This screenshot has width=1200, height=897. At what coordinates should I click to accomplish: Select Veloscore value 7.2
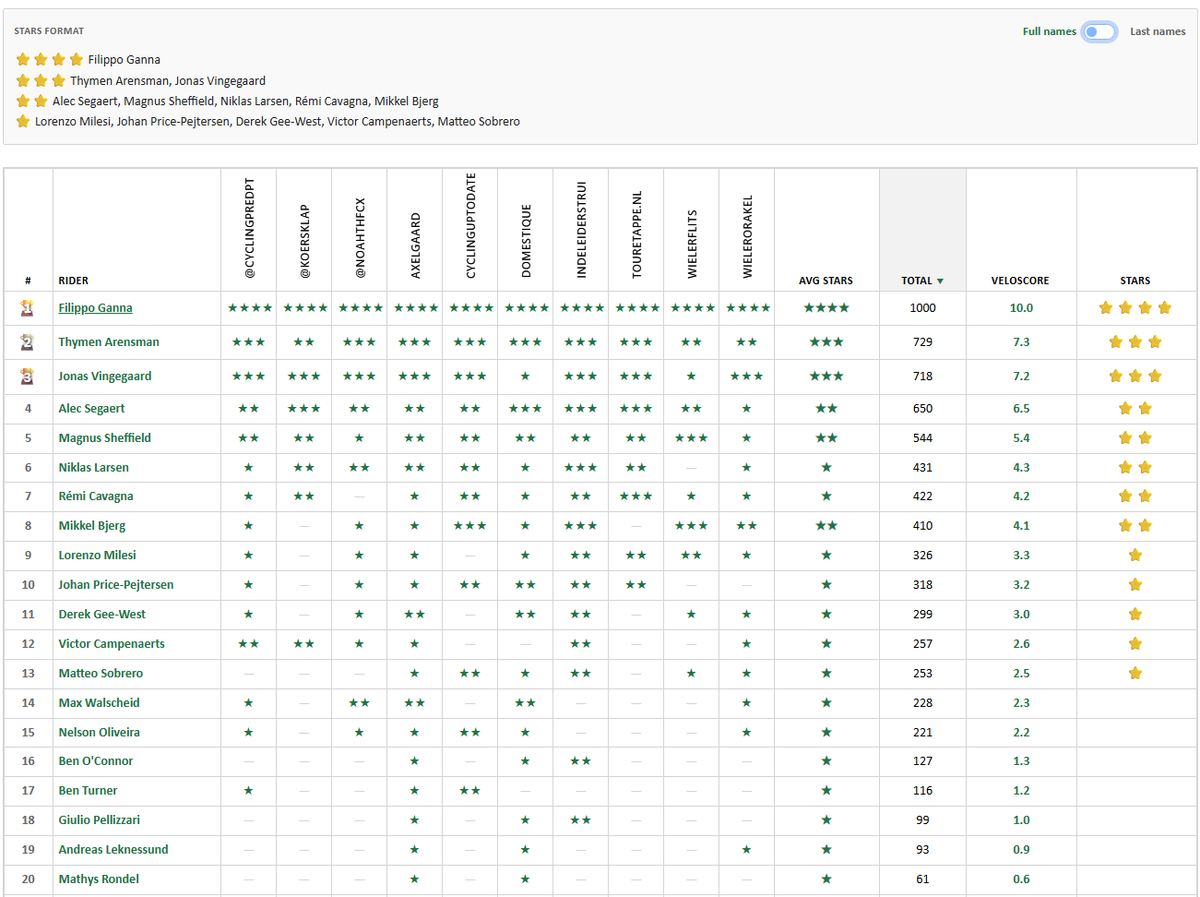tap(1021, 376)
